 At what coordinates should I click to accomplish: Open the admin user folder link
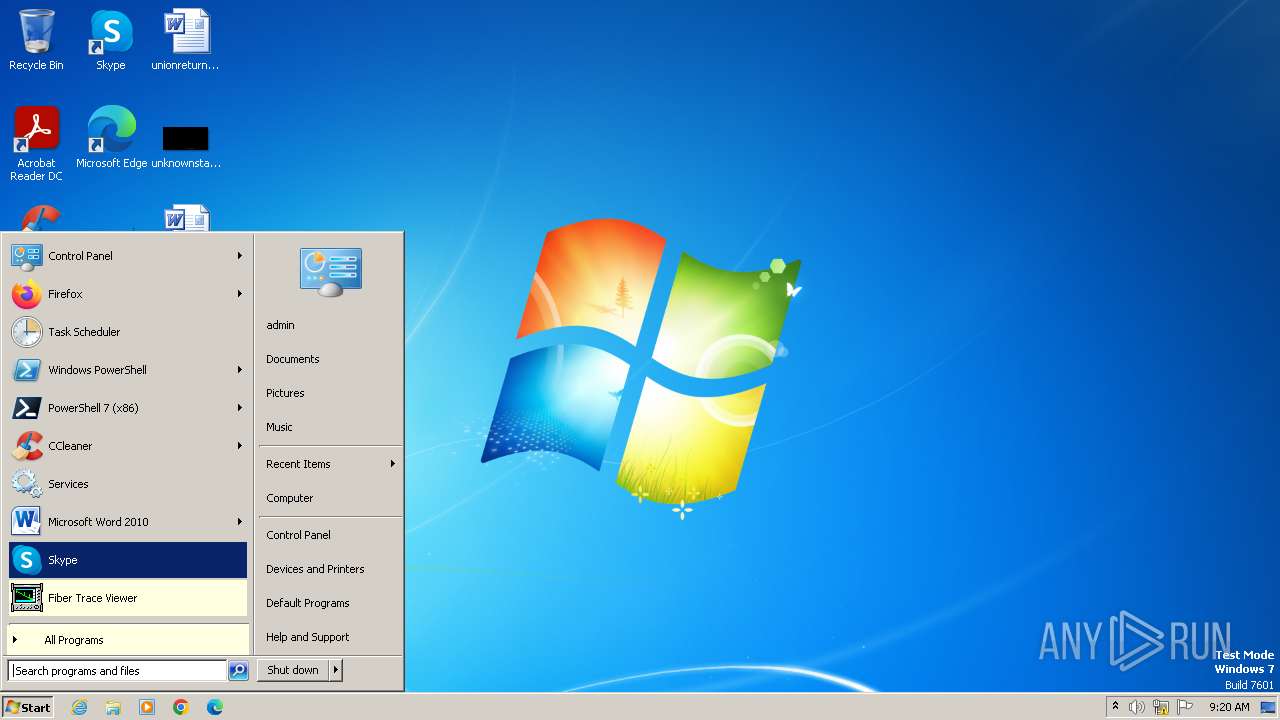330,325
